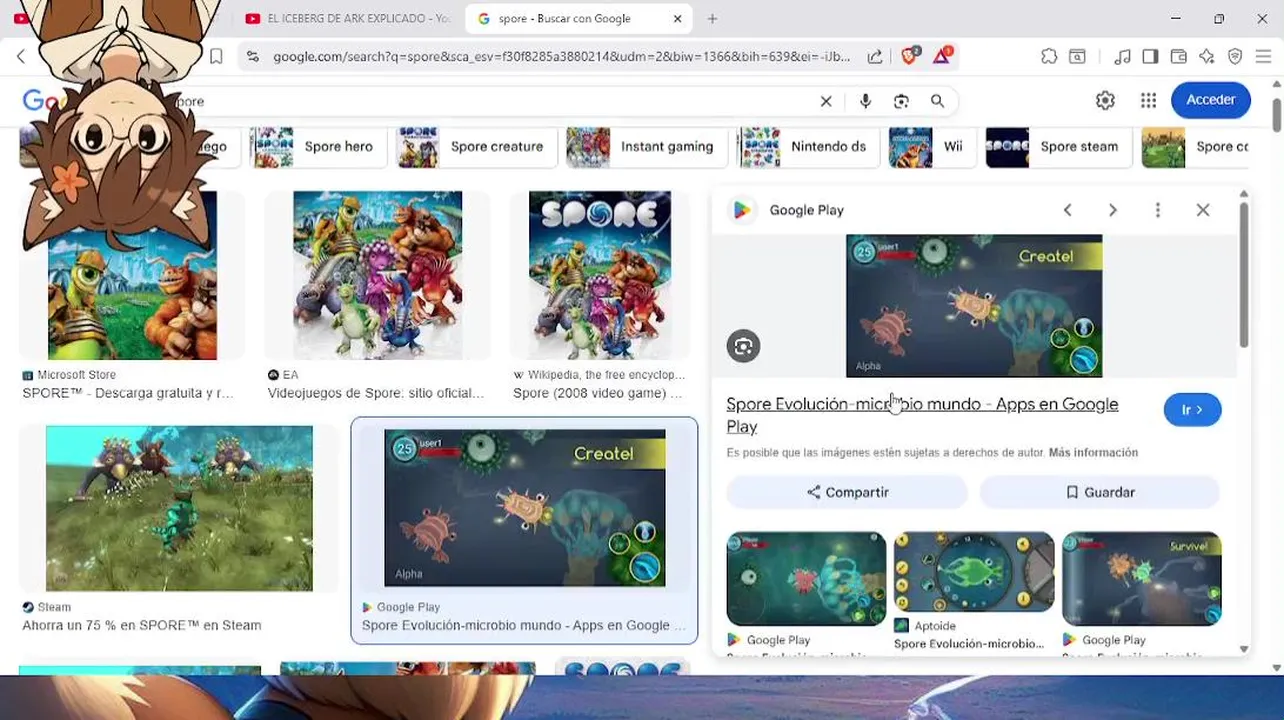
Task: Open the selected Google Play microbe image
Action: tap(524, 508)
